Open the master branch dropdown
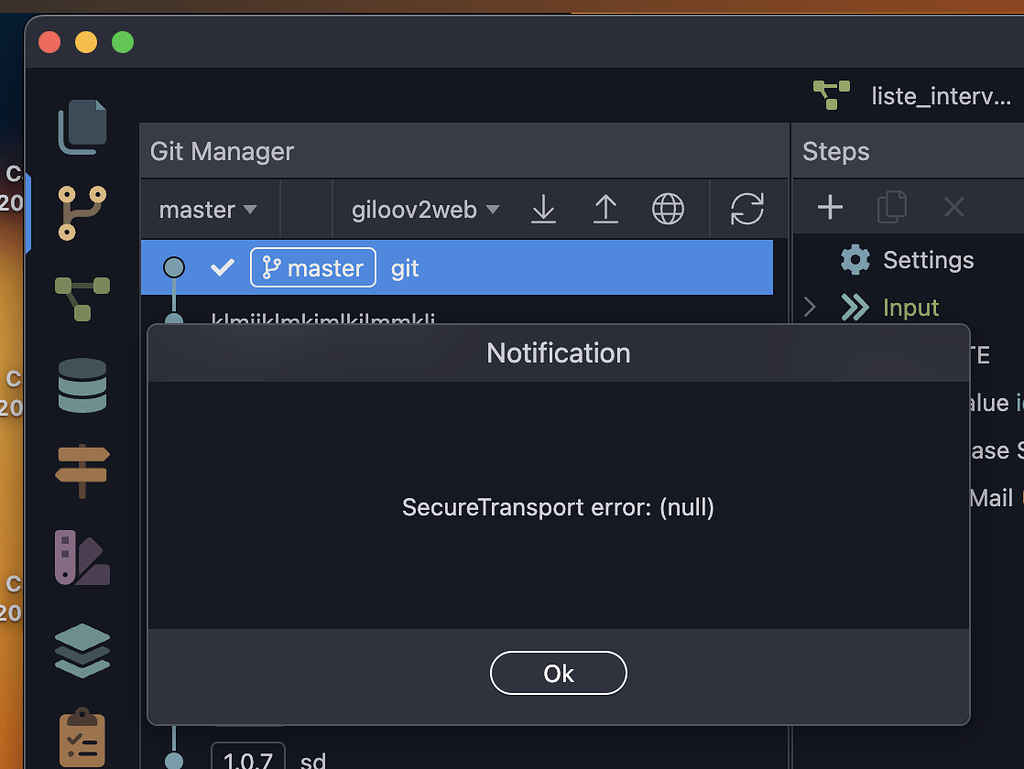The width and height of the screenshot is (1024, 769). click(209, 209)
